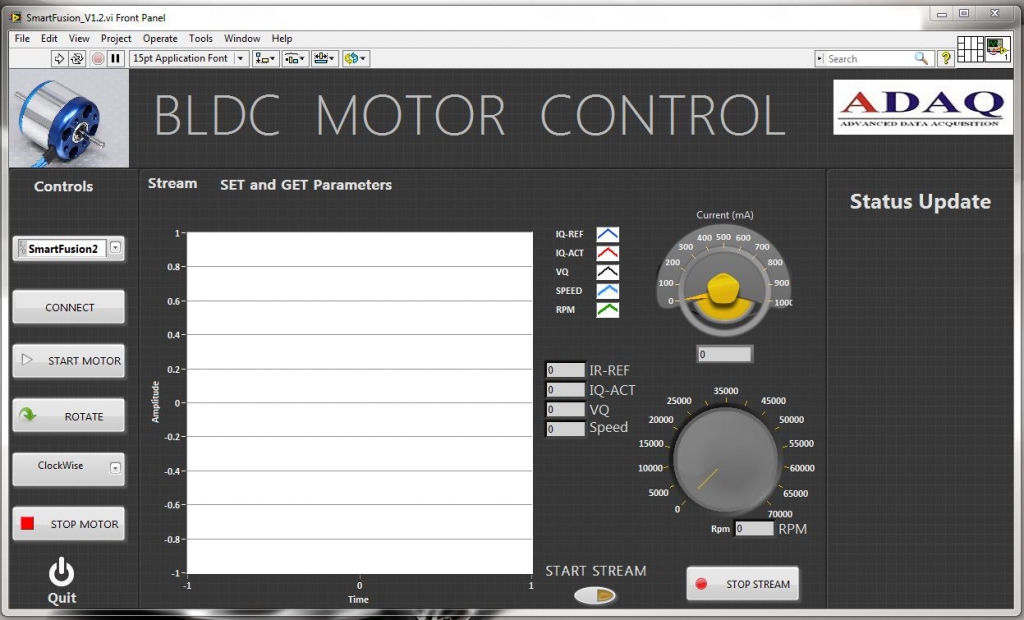Image resolution: width=1024 pixels, height=620 pixels.
Task: Expand the ClockWise direction dropdown
Action: [x=116, y=467]
